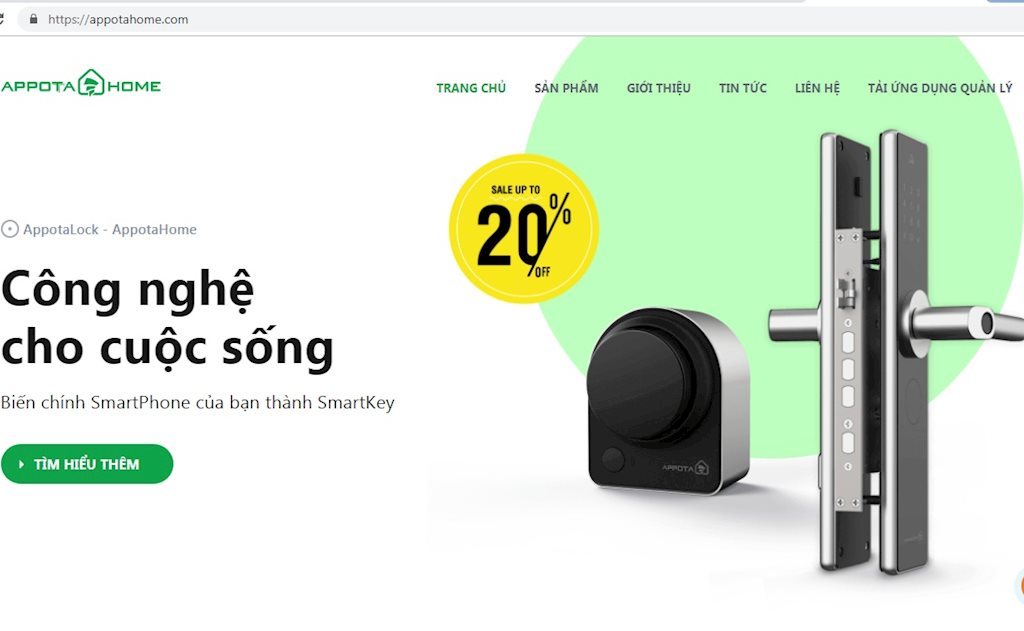
Task: Open the Trang chủ menu item
Action: (471, 88)
